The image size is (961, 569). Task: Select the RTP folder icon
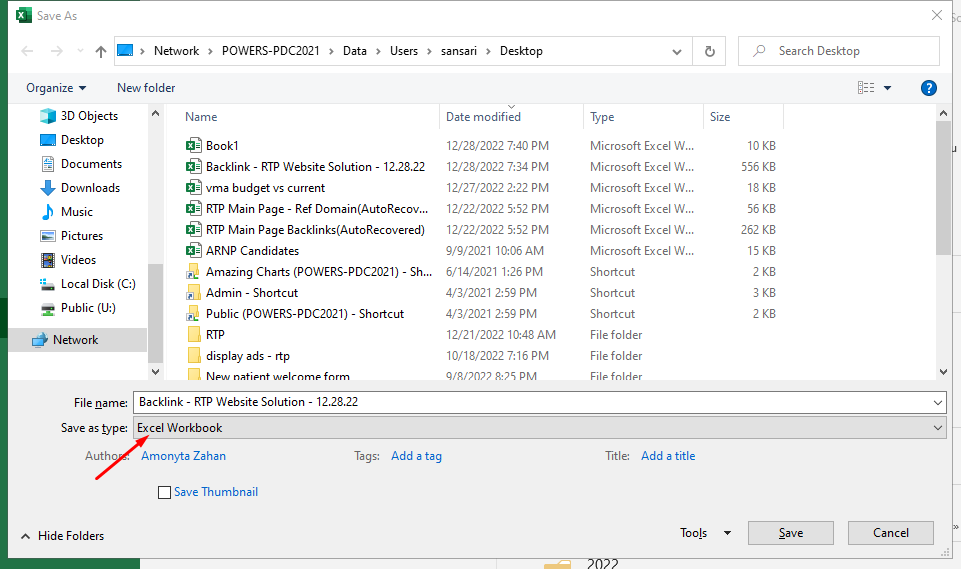[x=194, y=334]
